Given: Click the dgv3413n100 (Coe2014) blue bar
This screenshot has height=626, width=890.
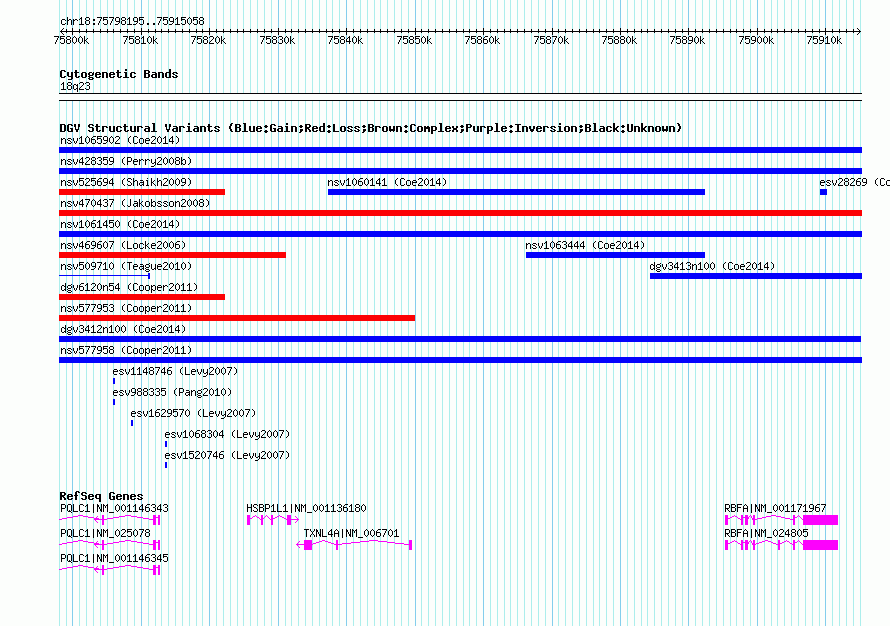Looking at the screenshot, I should pos(756,276).
